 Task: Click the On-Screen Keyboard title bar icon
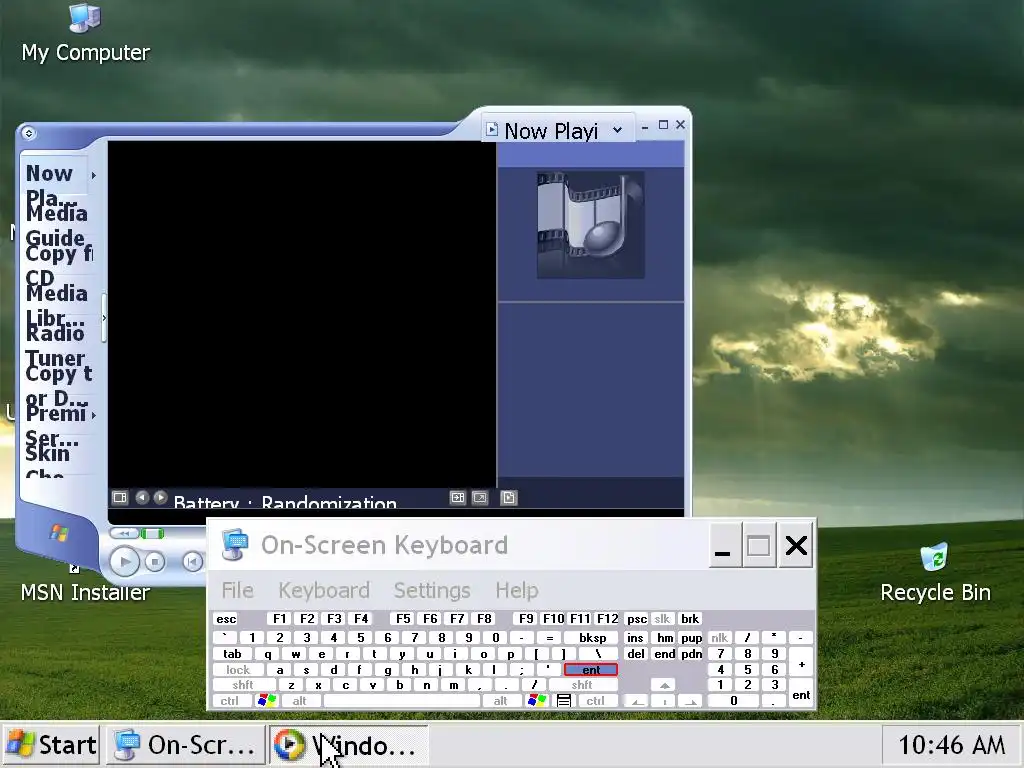coord(235,545)
